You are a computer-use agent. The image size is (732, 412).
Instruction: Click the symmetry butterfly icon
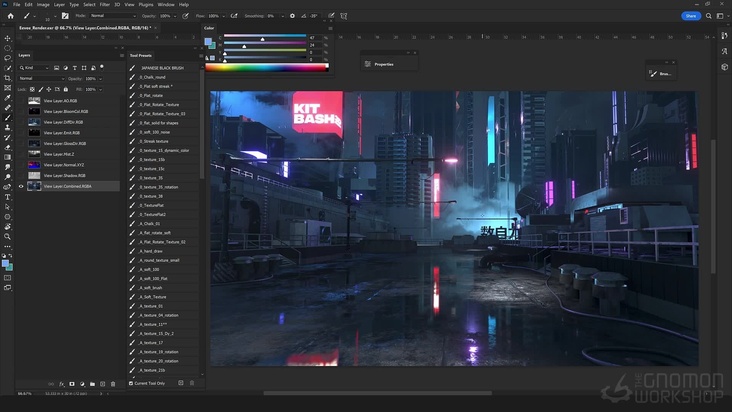click(344, 16)
